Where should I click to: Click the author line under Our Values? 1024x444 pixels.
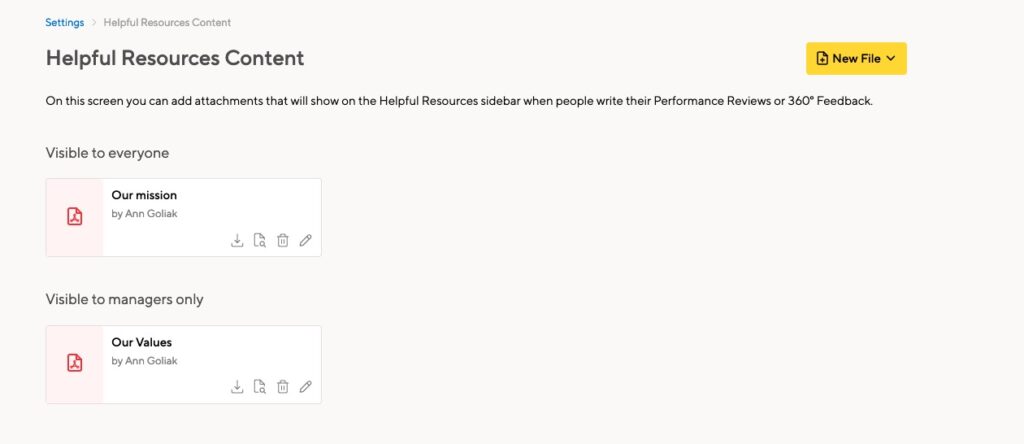pyautogui.click(x=144, y=360)
